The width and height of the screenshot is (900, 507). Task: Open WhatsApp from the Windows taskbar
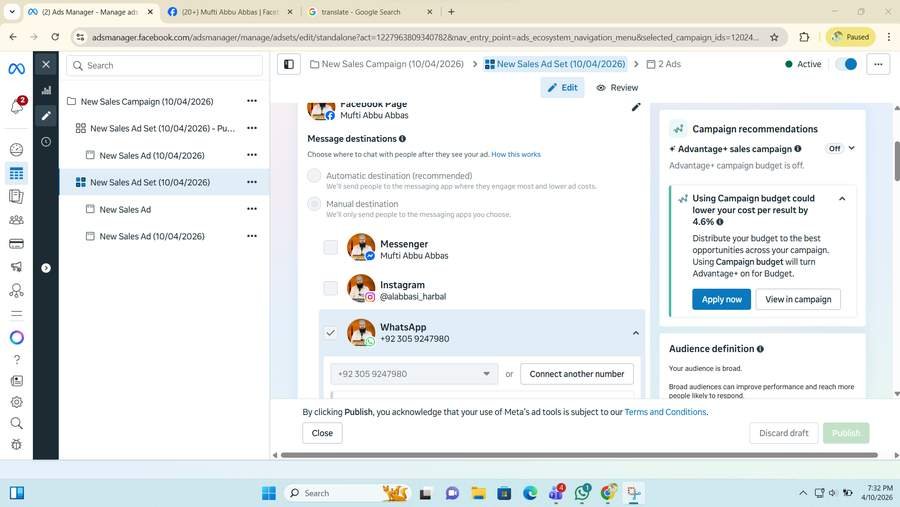(x=583, y=493)
